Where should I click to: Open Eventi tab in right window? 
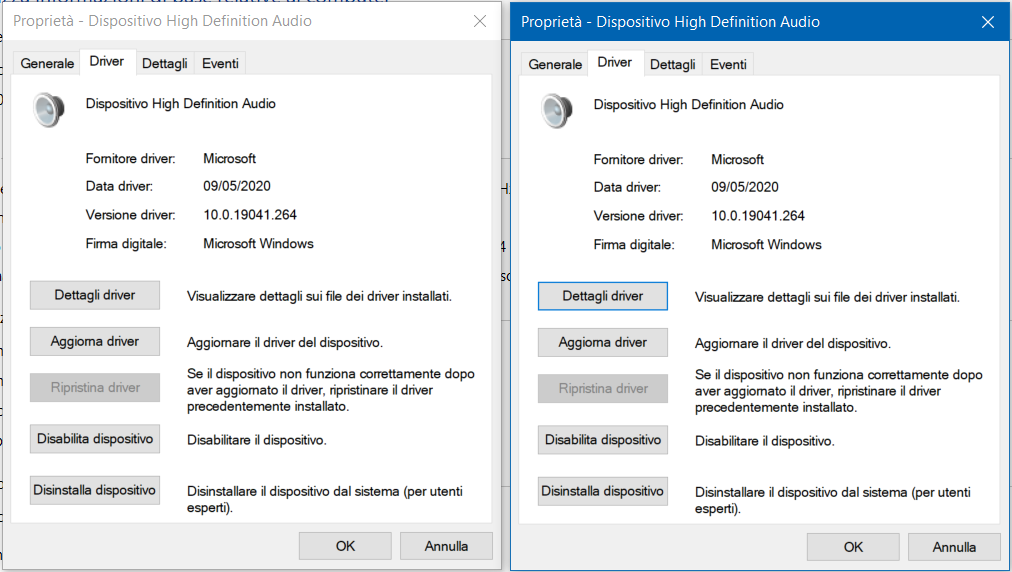[728, 65]
